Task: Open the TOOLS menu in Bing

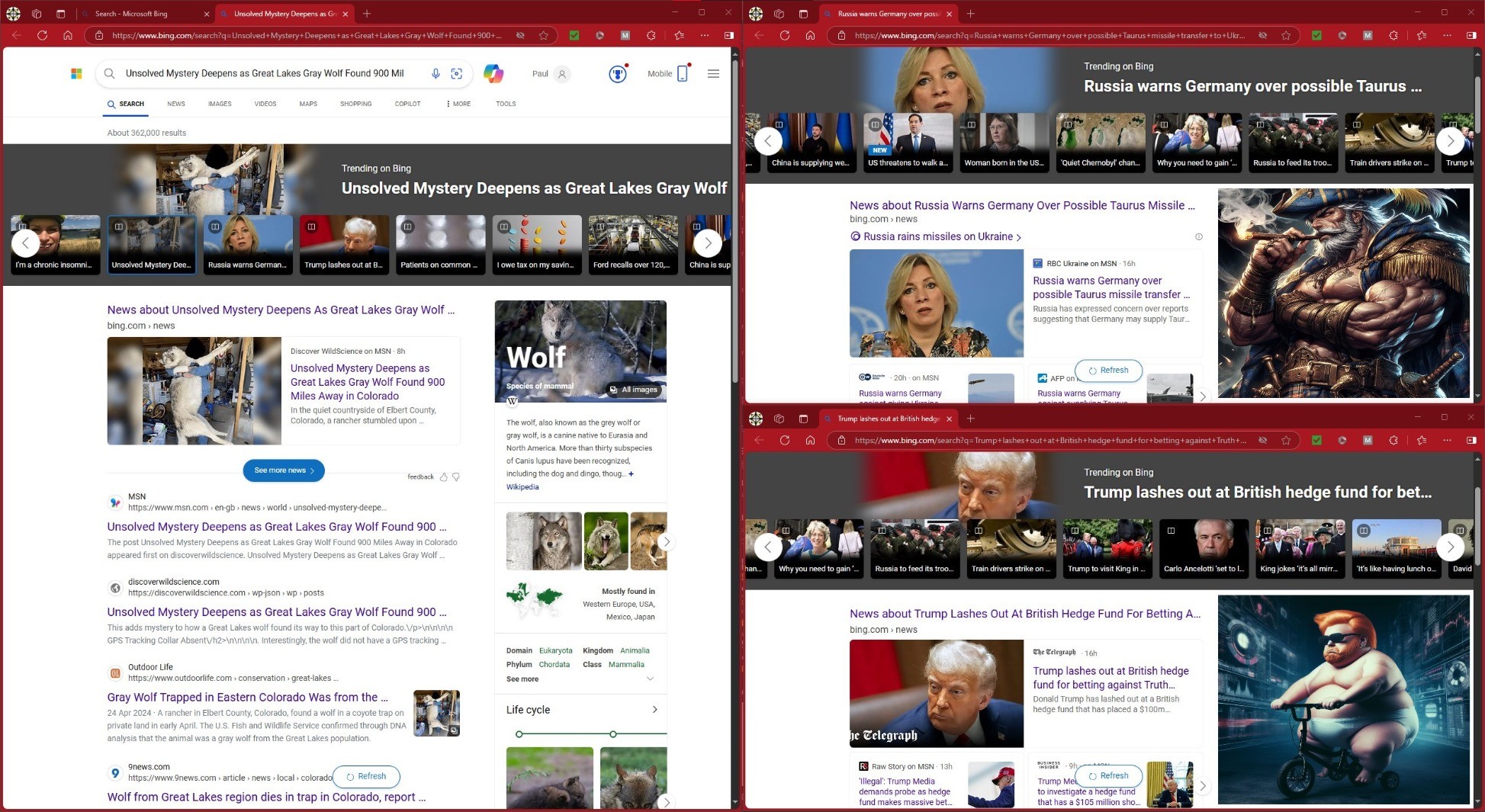Action: tap(506, 104)
